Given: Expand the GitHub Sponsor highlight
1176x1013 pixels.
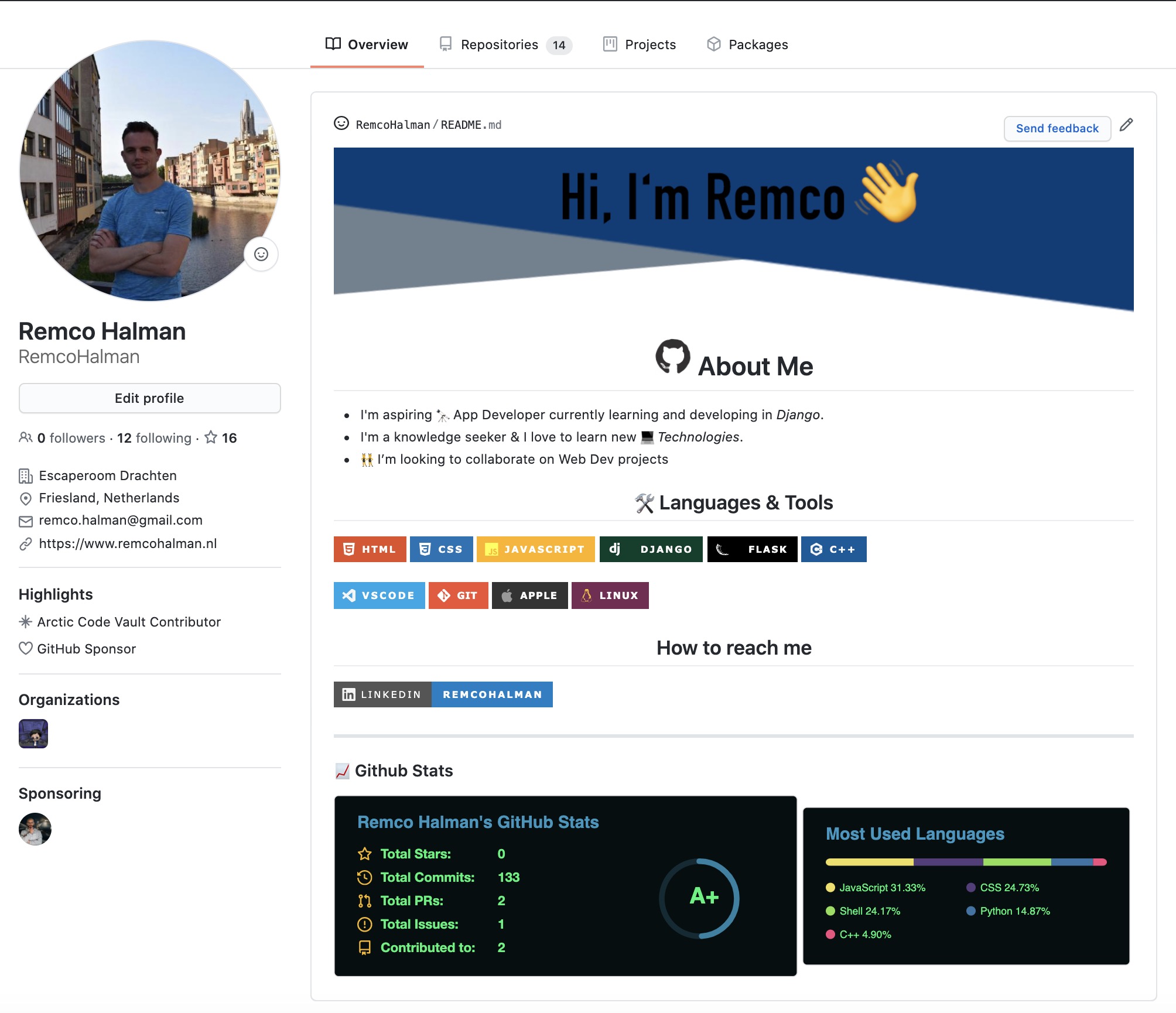Looking at the screenshot, I should 86,649.
